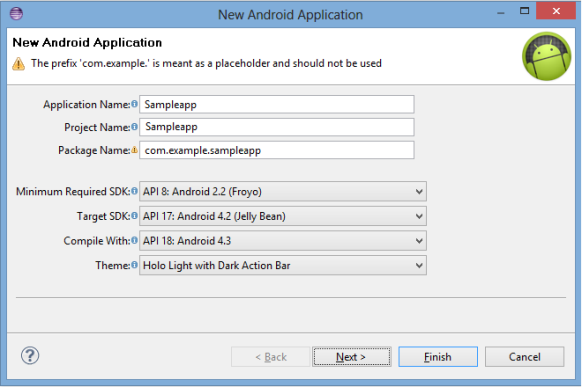Click the 'Compile With:' label

tap(97, 241)
